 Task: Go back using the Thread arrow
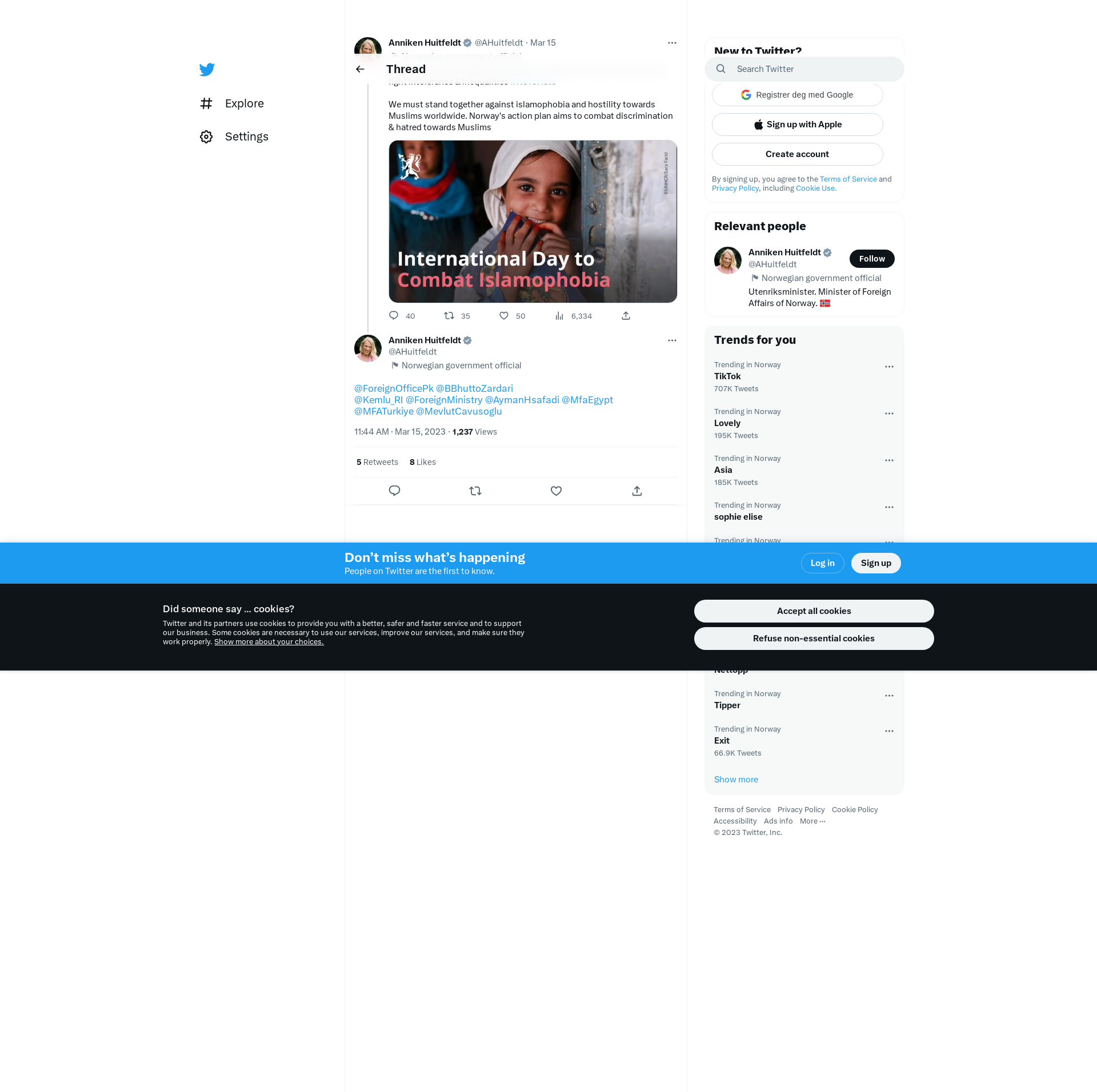[360, 69]
